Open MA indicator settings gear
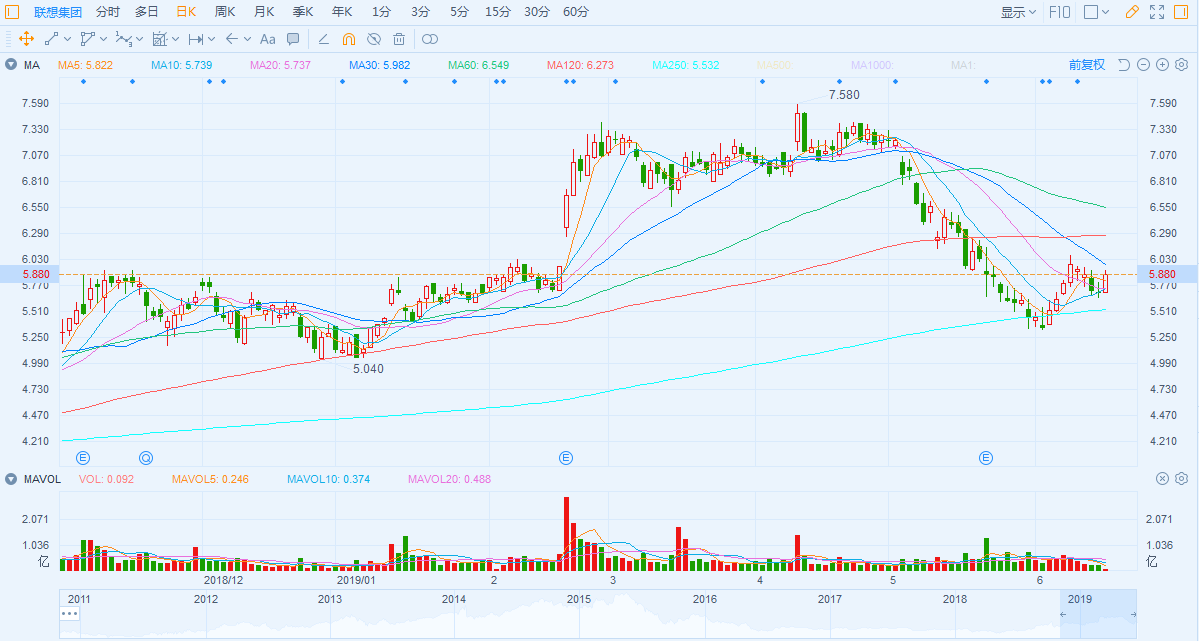Screen dimensions: 1199x641 pyautogui.click(x=1181, y=65)
